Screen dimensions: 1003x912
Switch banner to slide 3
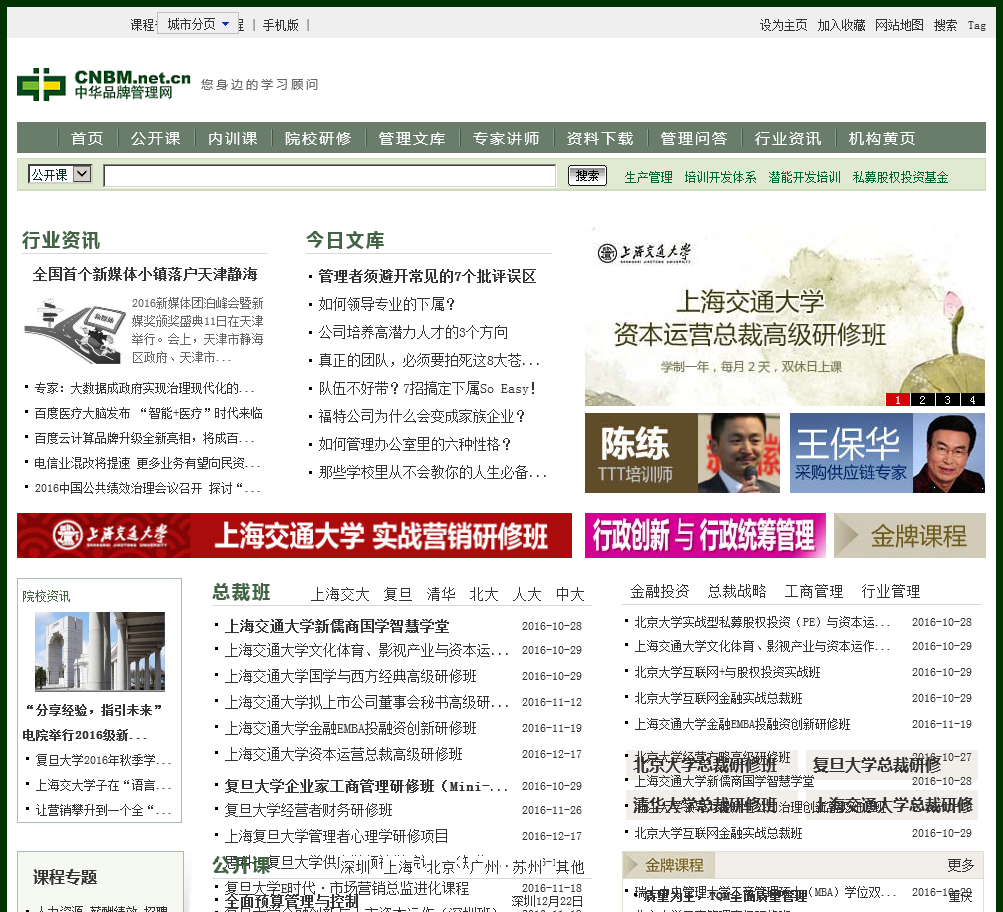pos(947,399)
